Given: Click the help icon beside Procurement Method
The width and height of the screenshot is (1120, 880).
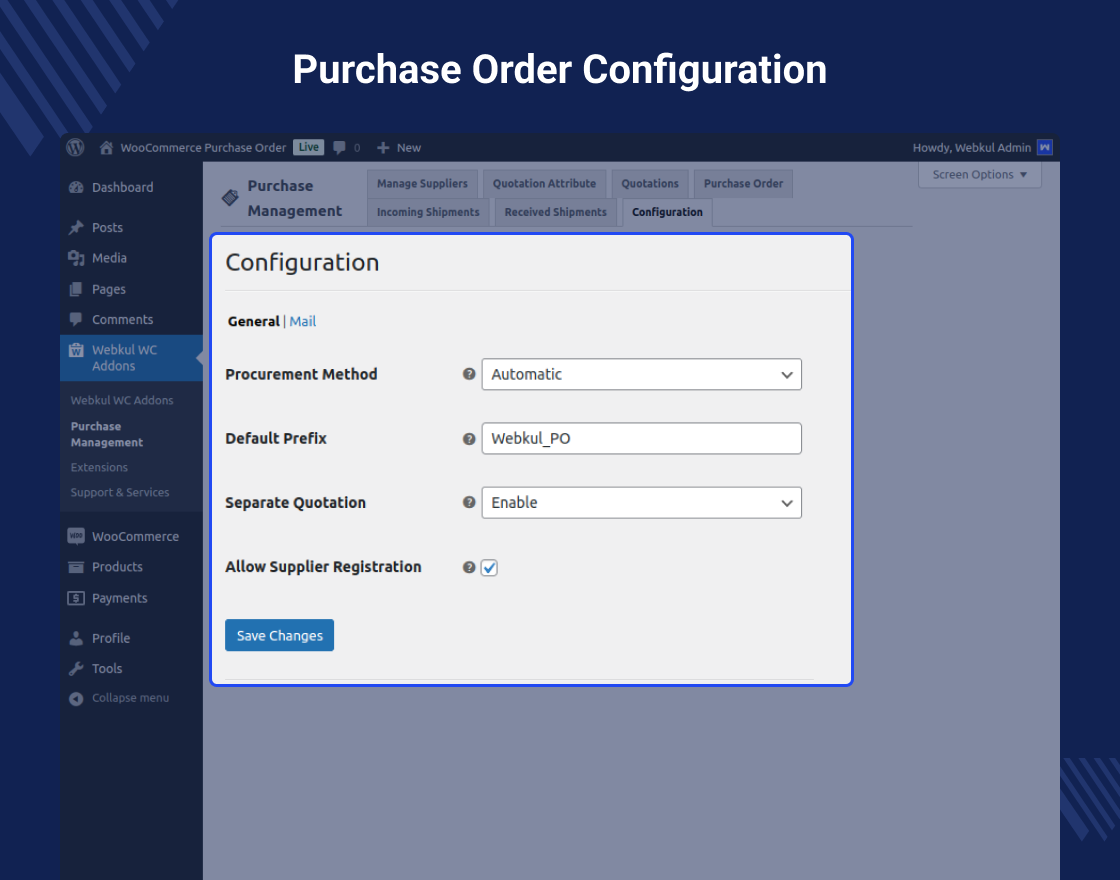Looking at the screenshot, I should [468, 374].
